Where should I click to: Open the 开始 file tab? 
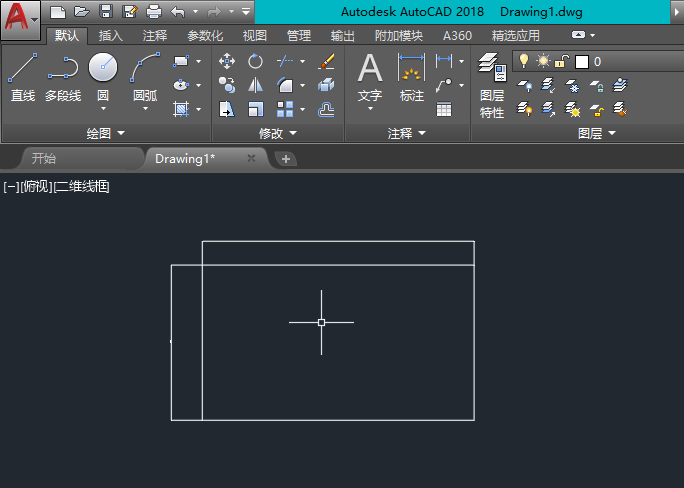click(x=44, y=158)
